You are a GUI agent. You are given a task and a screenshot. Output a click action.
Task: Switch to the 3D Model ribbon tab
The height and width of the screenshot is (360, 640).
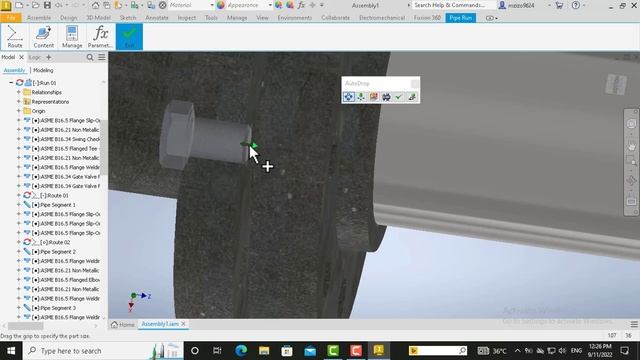[x=98, y=18]
